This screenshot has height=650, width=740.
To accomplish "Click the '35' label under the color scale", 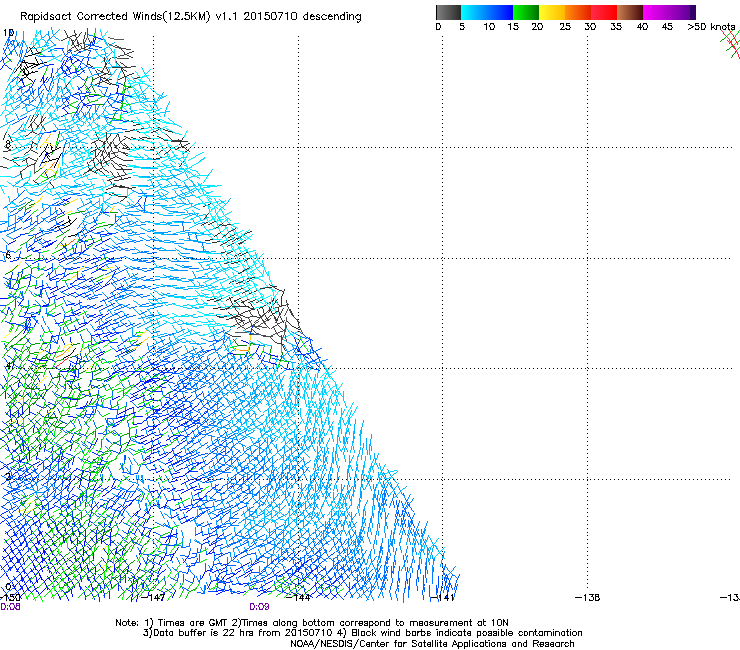I will point(616,27).
